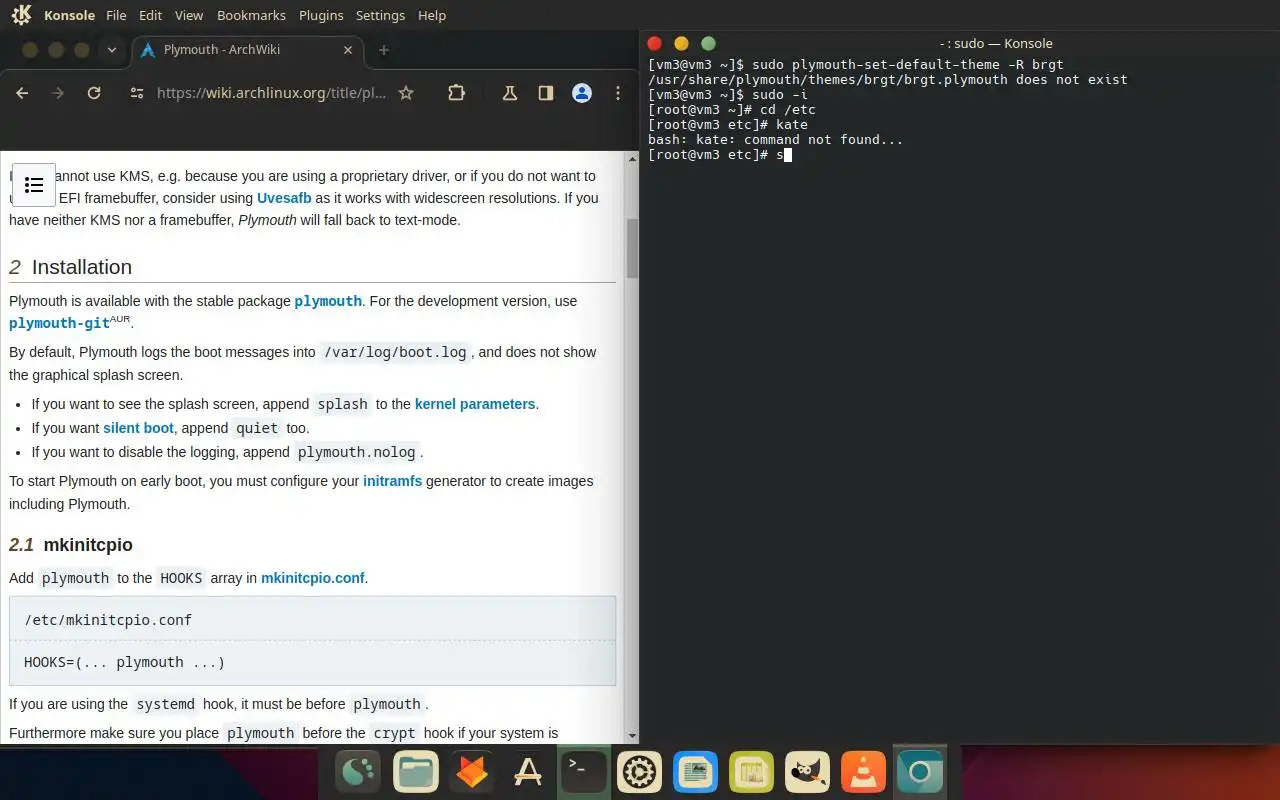Screen dimensions: 1280x800
Task: Open the File menu in Konsole
Action: (x=116, y=15)
